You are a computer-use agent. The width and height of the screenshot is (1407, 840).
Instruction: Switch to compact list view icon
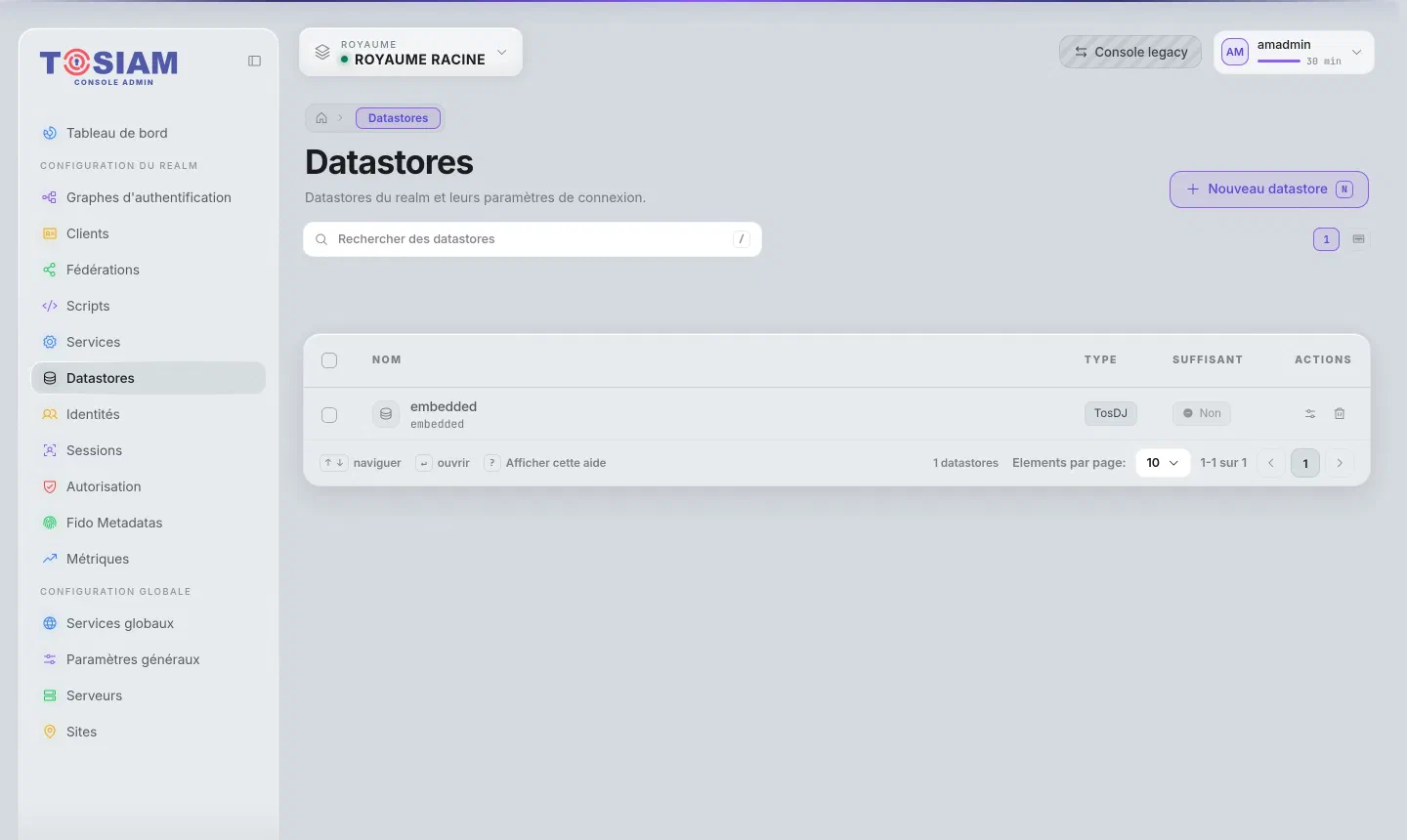pyautogui.click(x=1358, y=239)
